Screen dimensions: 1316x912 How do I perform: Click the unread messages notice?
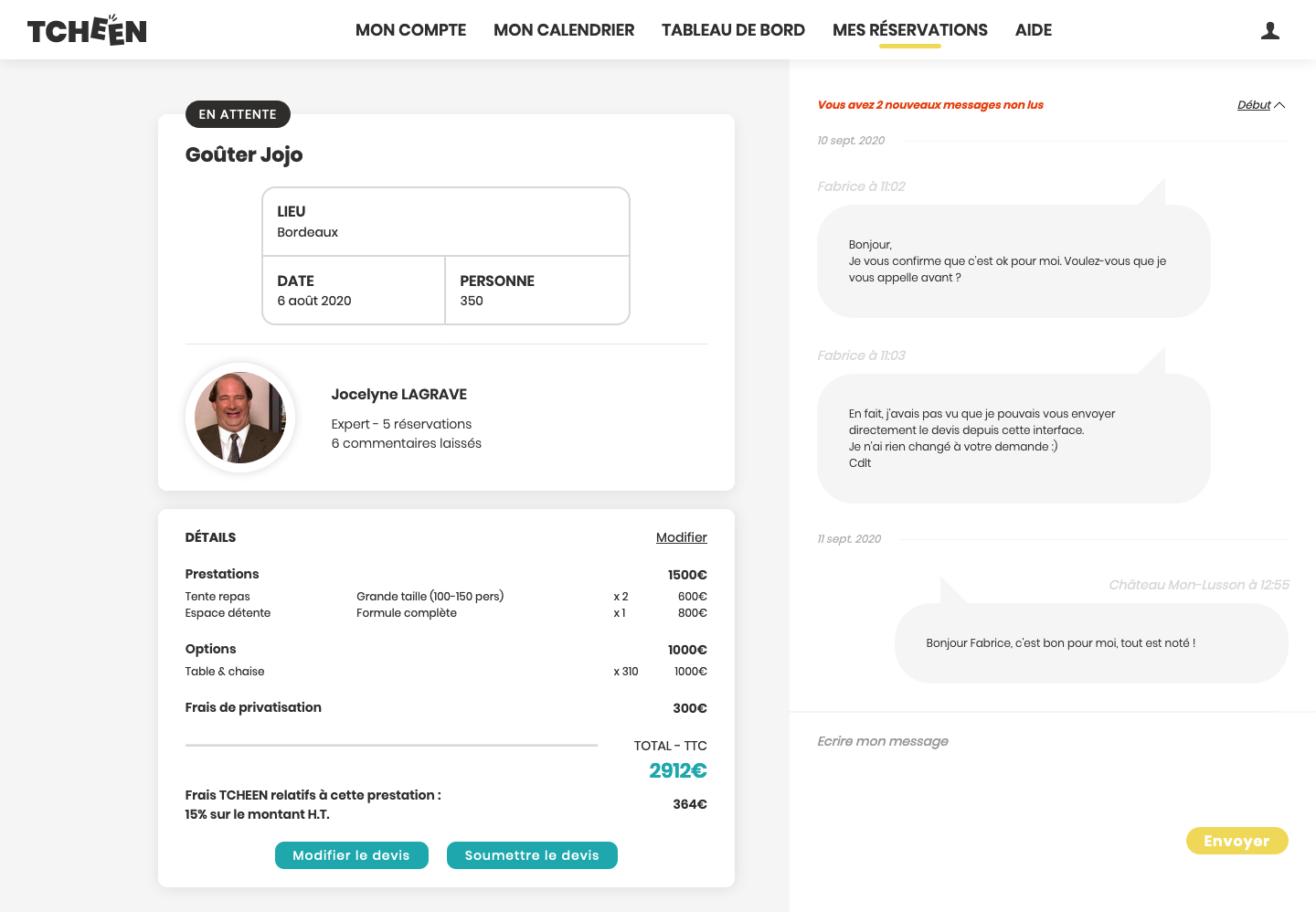coord(930,105)
